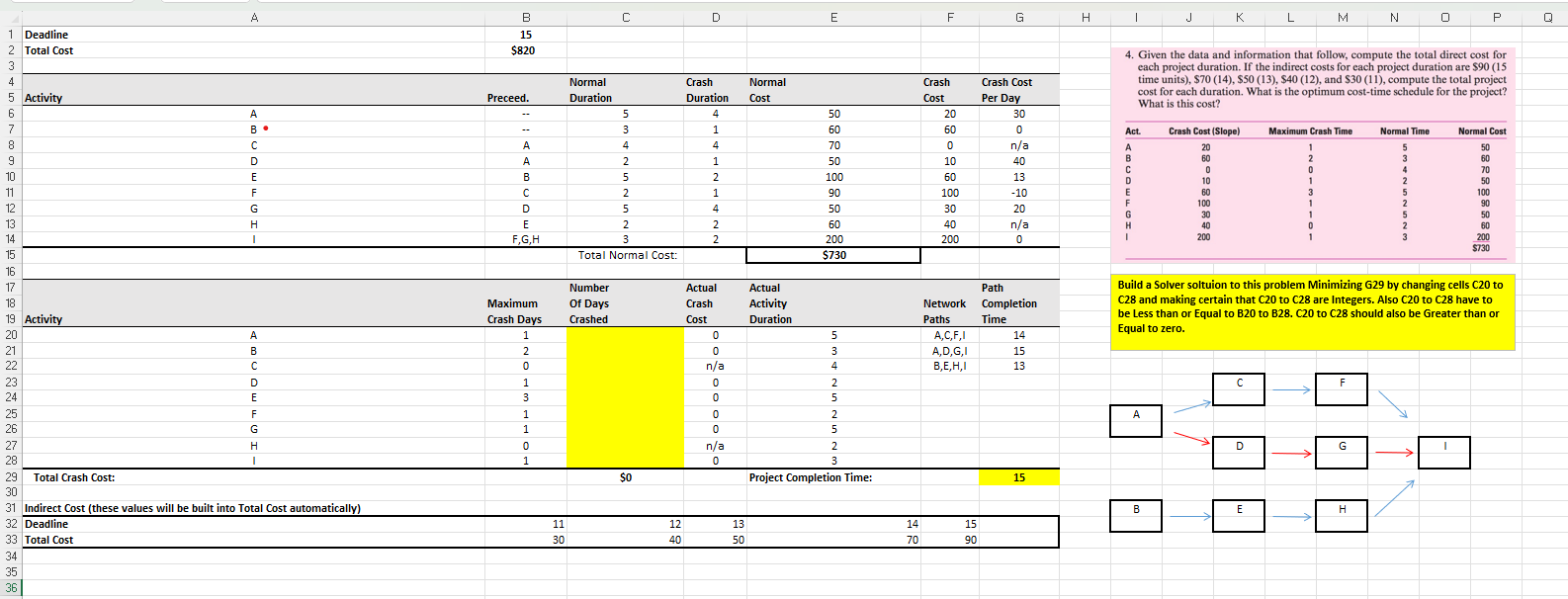Image resolution: width=1568 pixels, height=599 pixels.
Task: Click node box H in network diagram
Action: 1342,516
